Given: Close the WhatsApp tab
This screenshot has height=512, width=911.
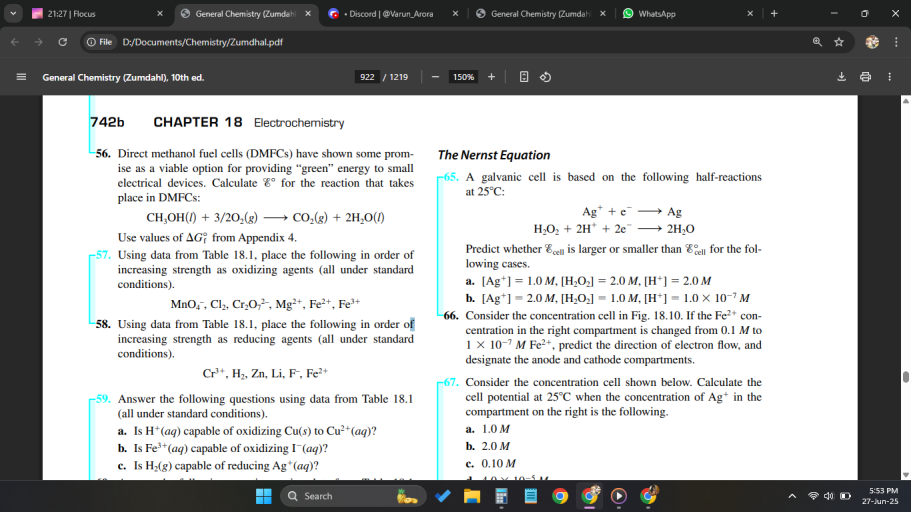Looking at the screenshot, I should click(750, 13).
